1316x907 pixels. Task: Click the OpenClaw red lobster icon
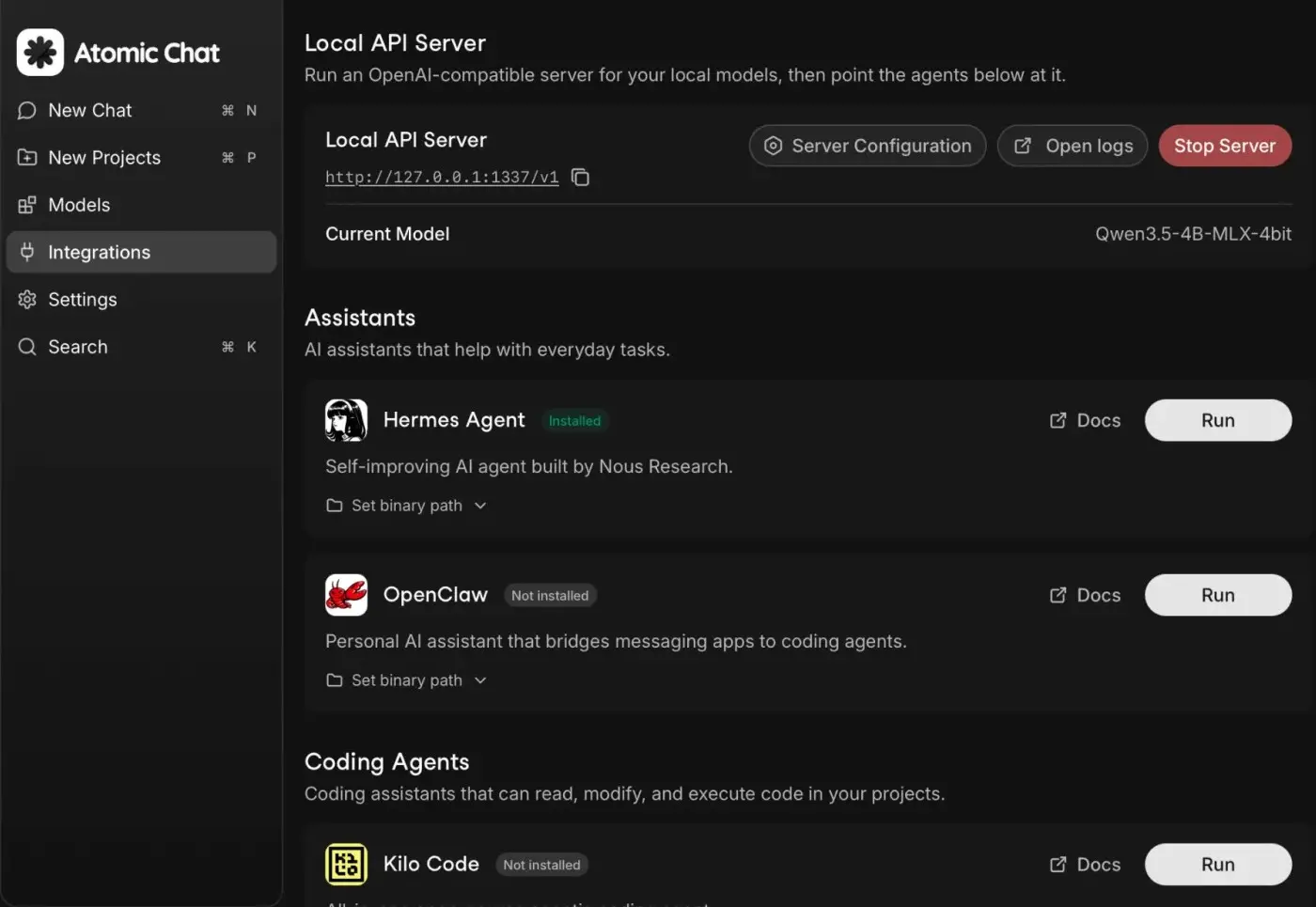point(346,595)
